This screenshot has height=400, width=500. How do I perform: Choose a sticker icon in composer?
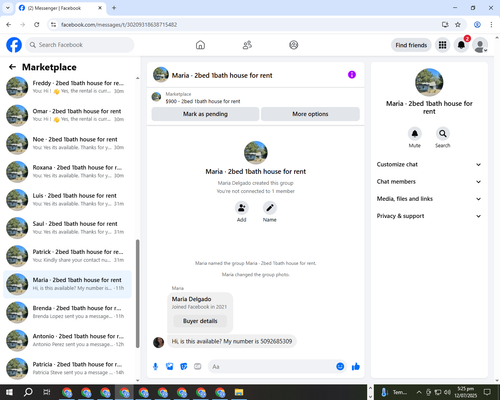184,367
